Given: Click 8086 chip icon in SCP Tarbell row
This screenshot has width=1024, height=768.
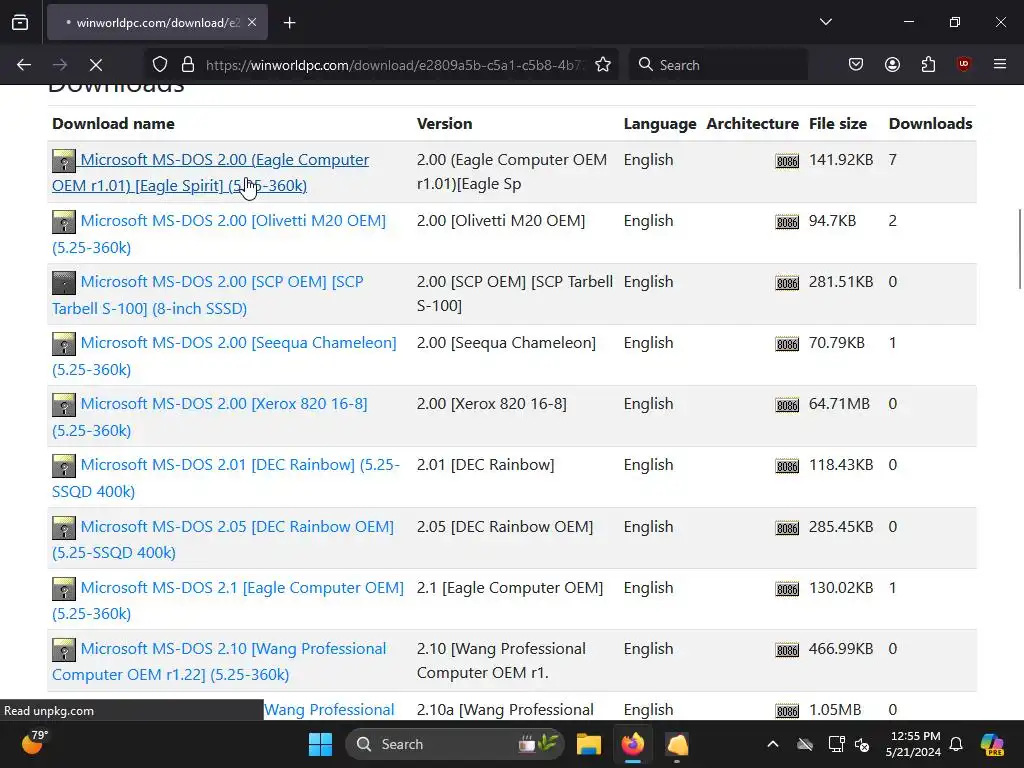Looking at the screenshot, I should tap(787, 283).
